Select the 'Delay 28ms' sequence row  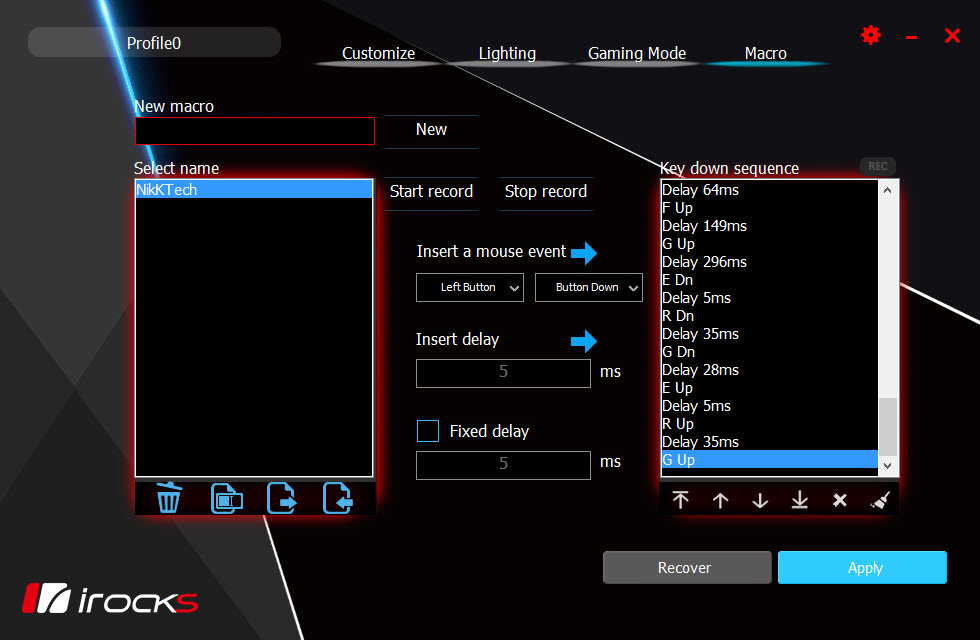point(770,370)
